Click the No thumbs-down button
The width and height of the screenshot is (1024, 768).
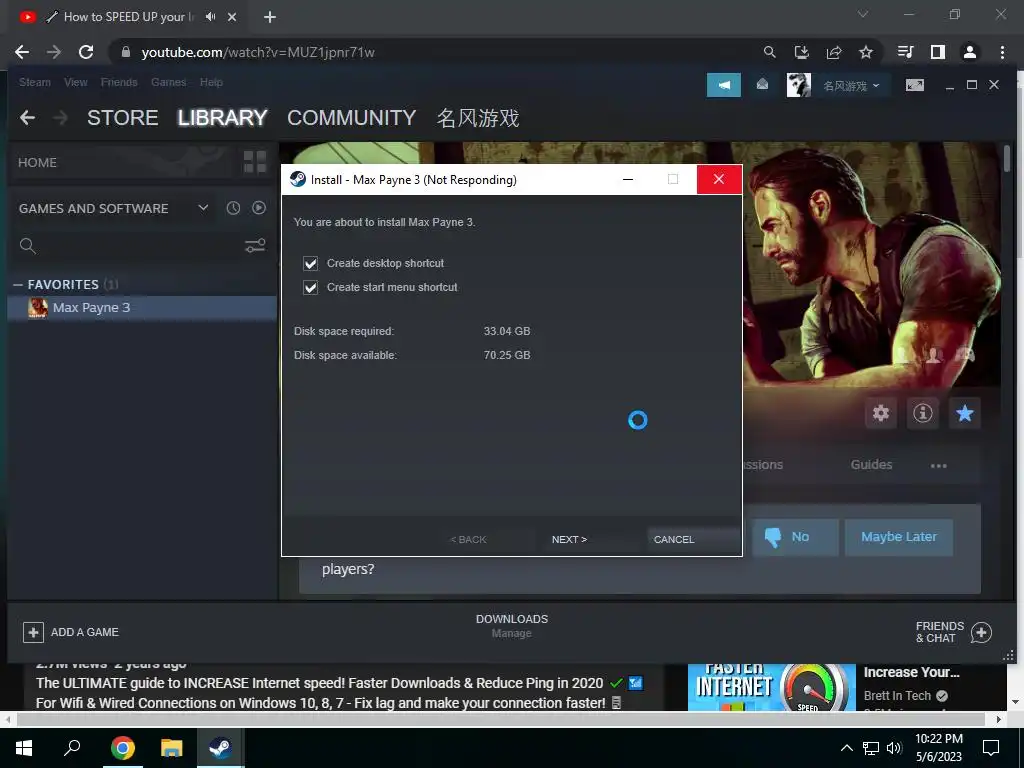tap(795, 537)
